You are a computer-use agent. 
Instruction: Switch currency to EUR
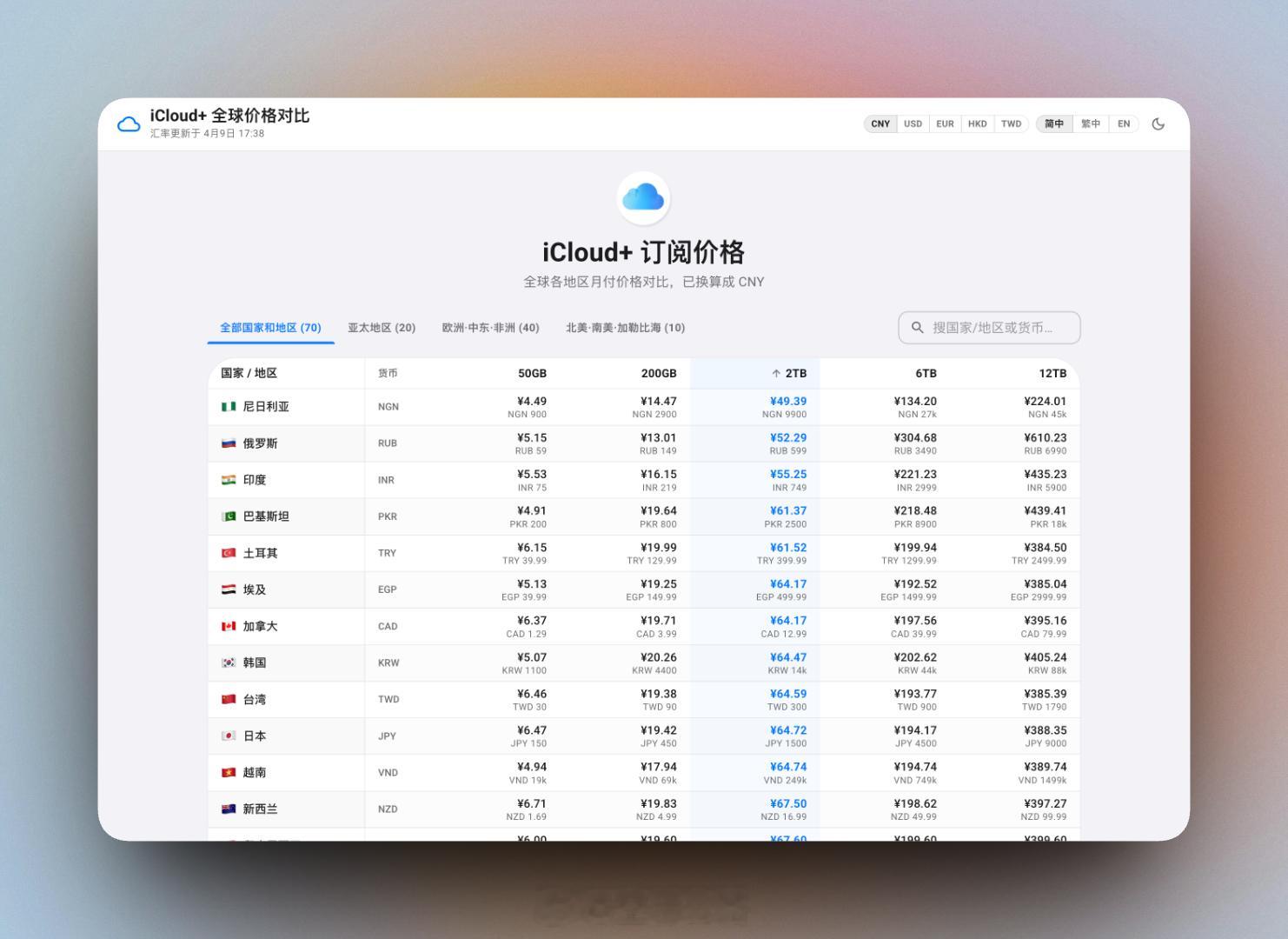click(945, 123)
